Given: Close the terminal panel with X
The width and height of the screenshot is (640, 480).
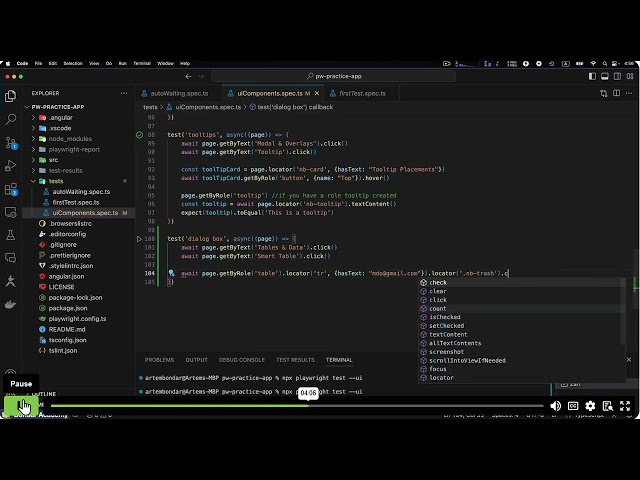Looking at the screenshot, I should pos(629,360).
